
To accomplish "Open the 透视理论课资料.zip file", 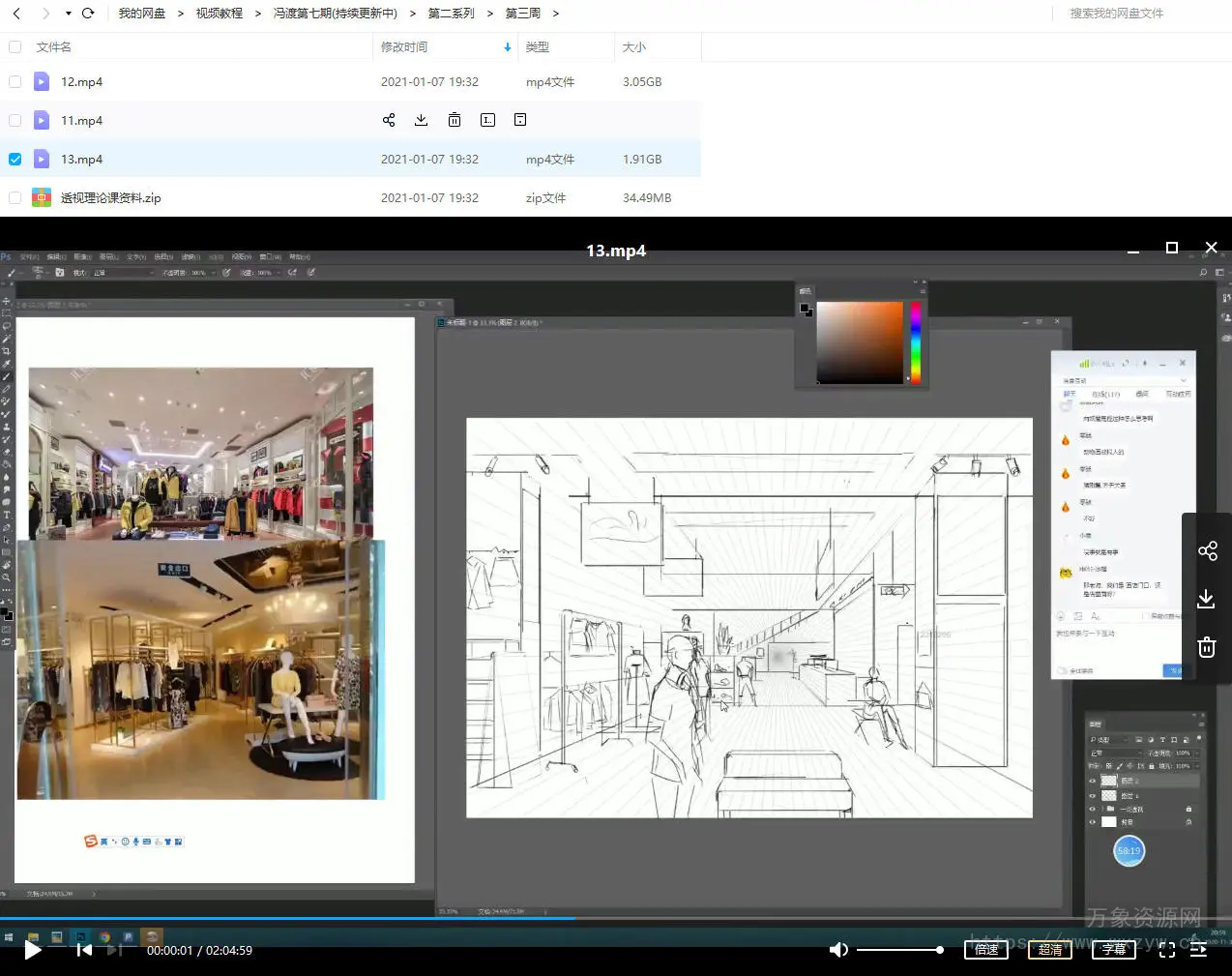I will (110, 198).
